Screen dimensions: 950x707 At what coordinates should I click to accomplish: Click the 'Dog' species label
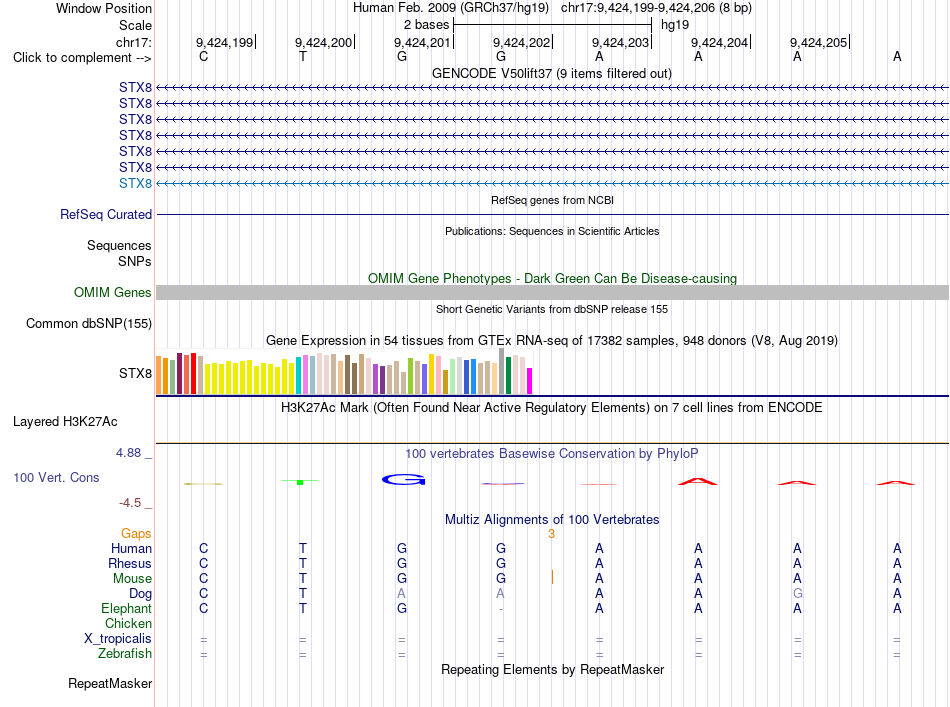(141, 594)
